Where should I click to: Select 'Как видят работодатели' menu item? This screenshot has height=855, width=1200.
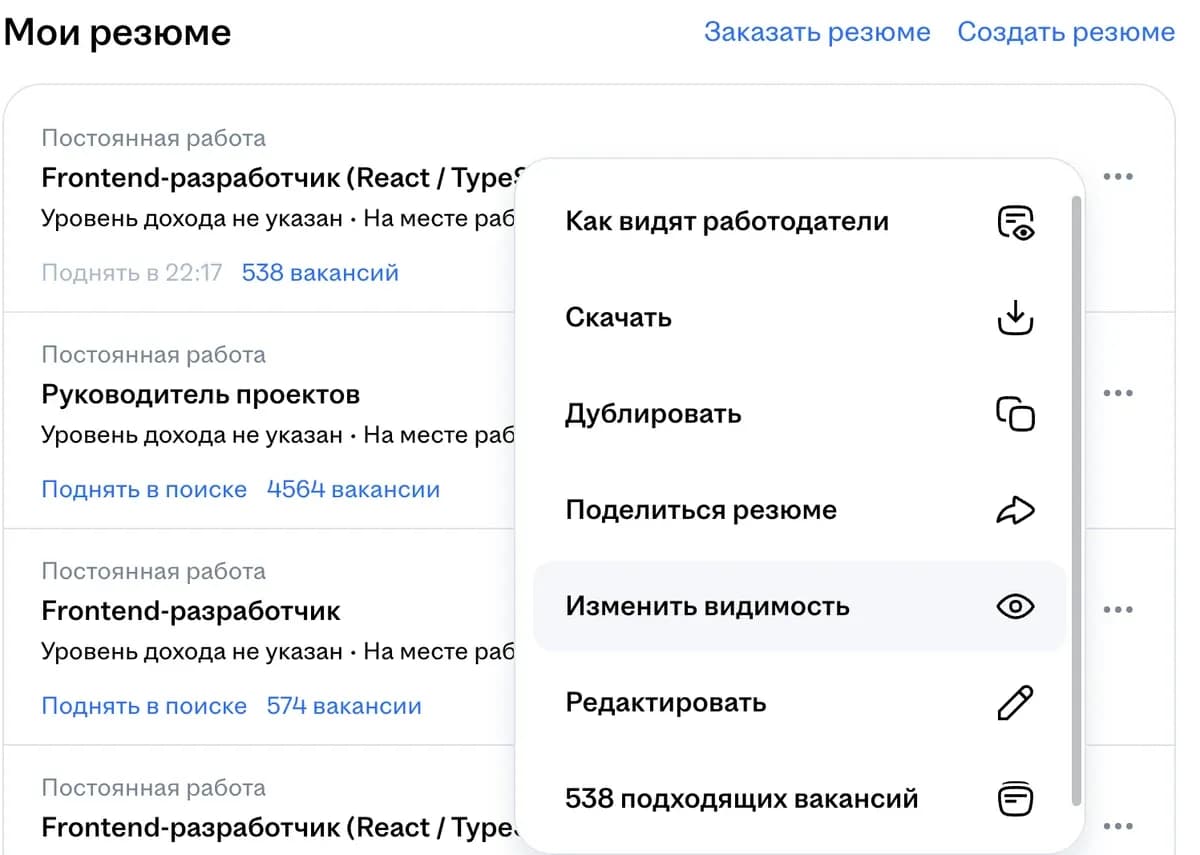800,221
